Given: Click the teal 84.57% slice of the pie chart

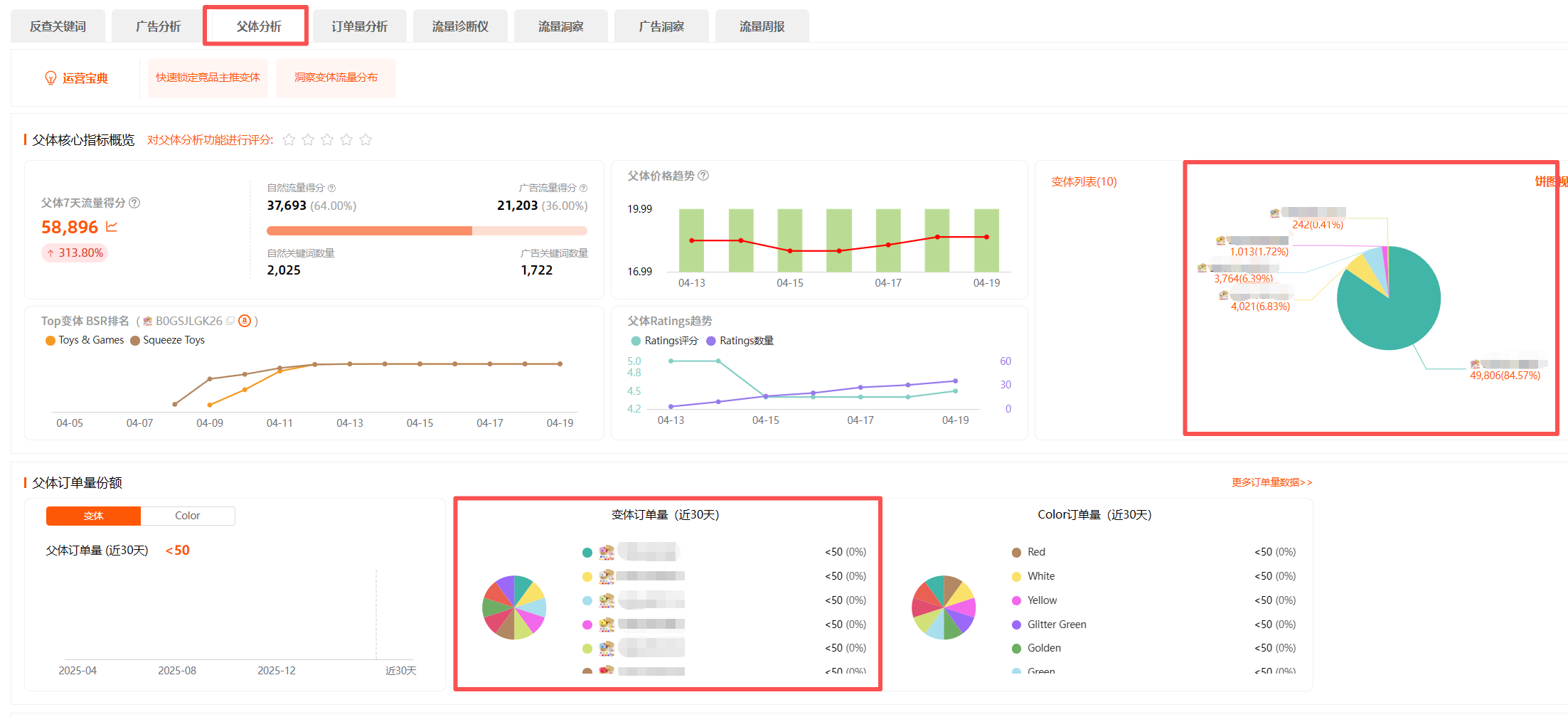Looking at the screenshot, I should pos(1394,313).
